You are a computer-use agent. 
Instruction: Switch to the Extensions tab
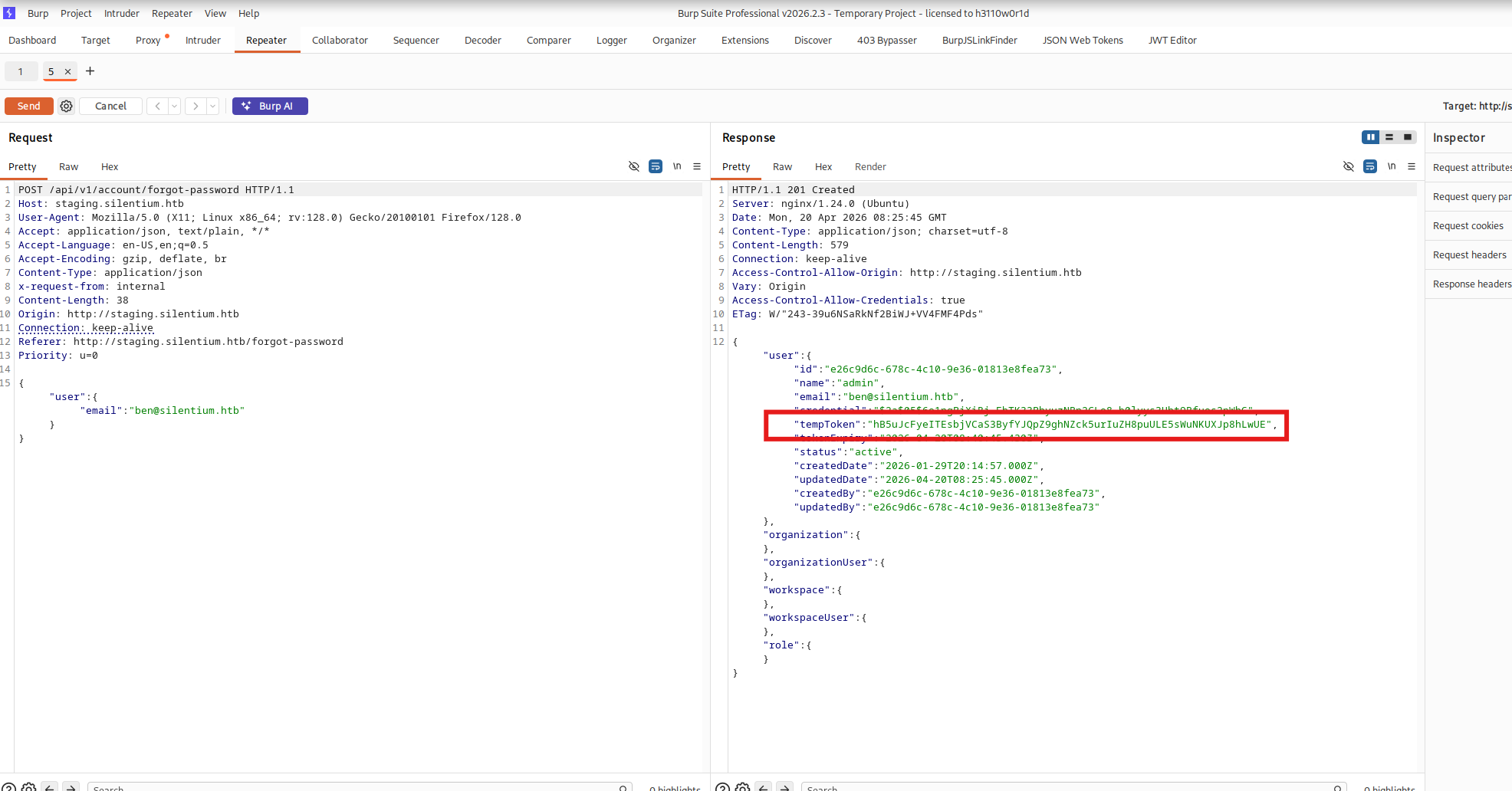tap(745, 41)
